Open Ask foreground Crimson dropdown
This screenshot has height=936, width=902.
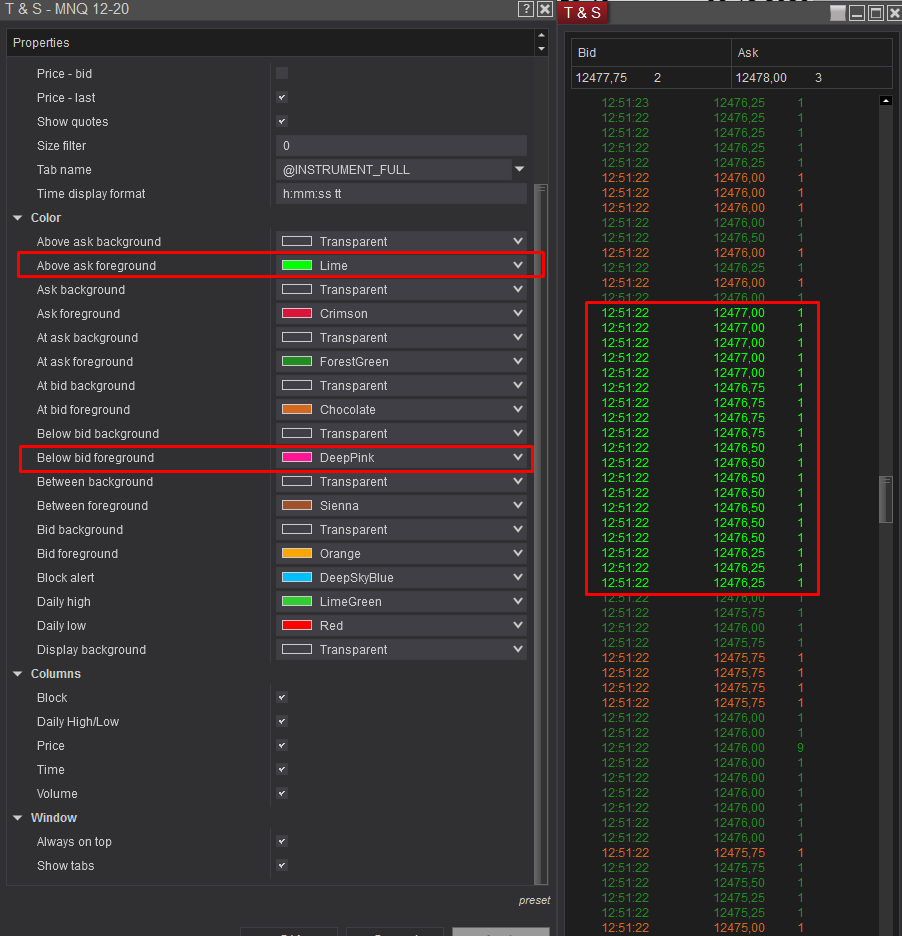pyautogui.click(x=401, y=313)
